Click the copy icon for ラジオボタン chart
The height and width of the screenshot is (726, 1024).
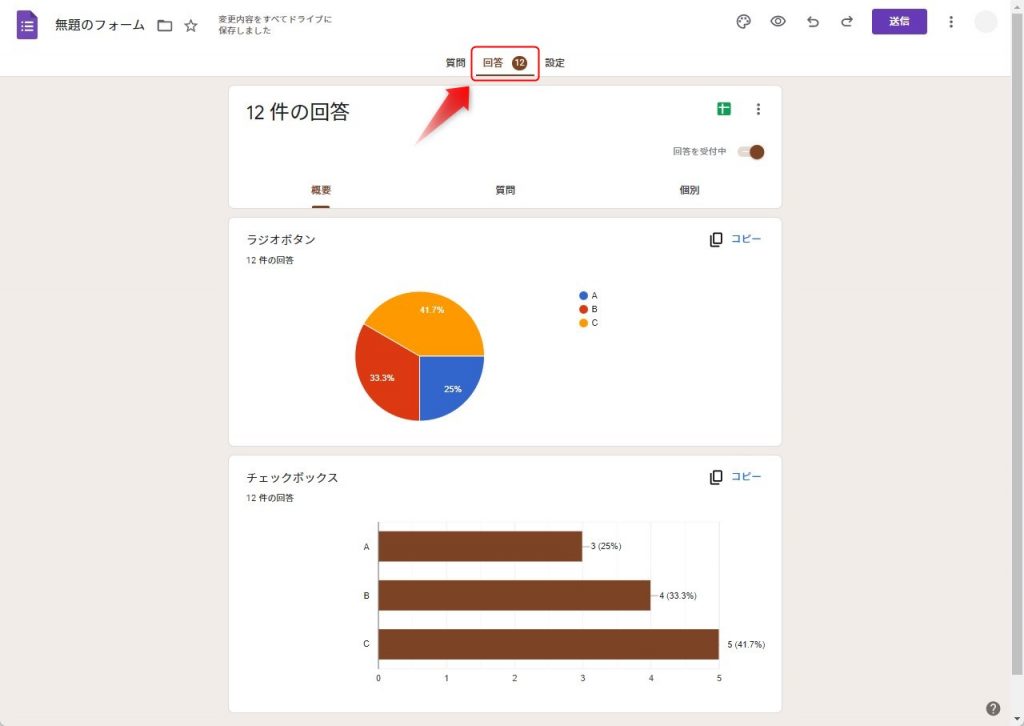[716, 240]
